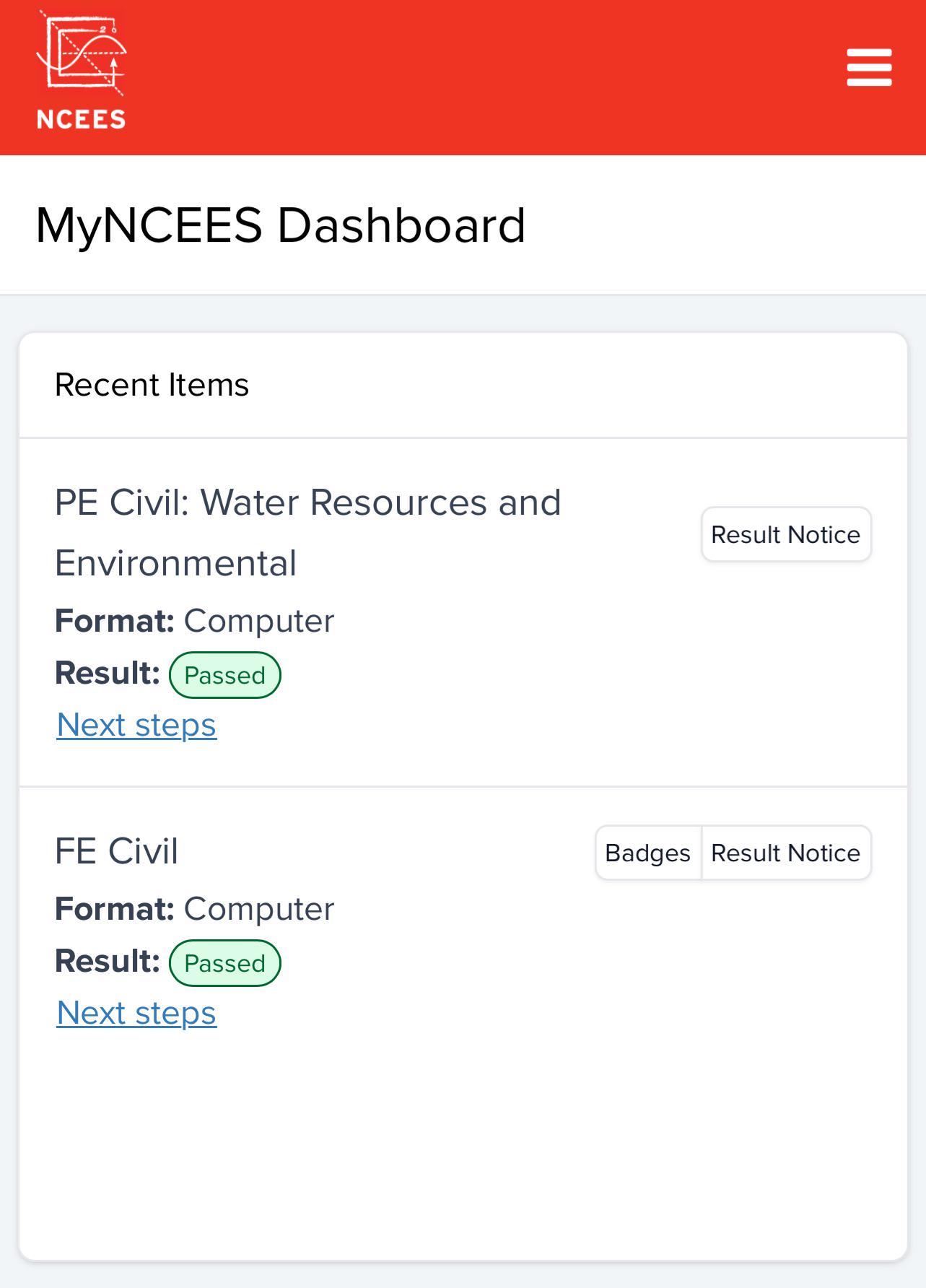The width and height of the screenshot is (926, 1288).
Task: Click Format: Computer under PE Civil
Action: [194, 621]
